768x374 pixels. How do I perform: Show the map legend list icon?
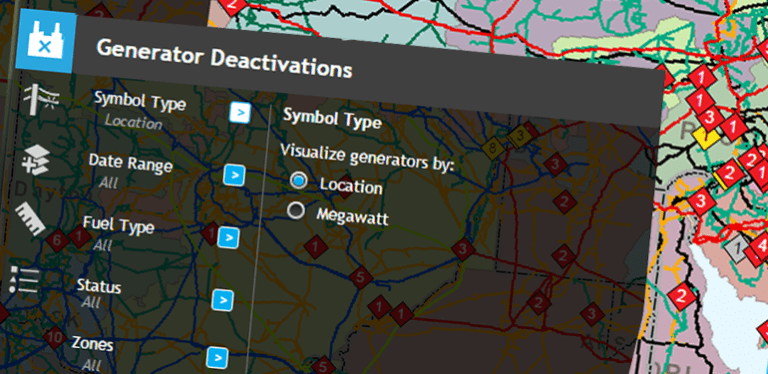(x=24, y=280)
